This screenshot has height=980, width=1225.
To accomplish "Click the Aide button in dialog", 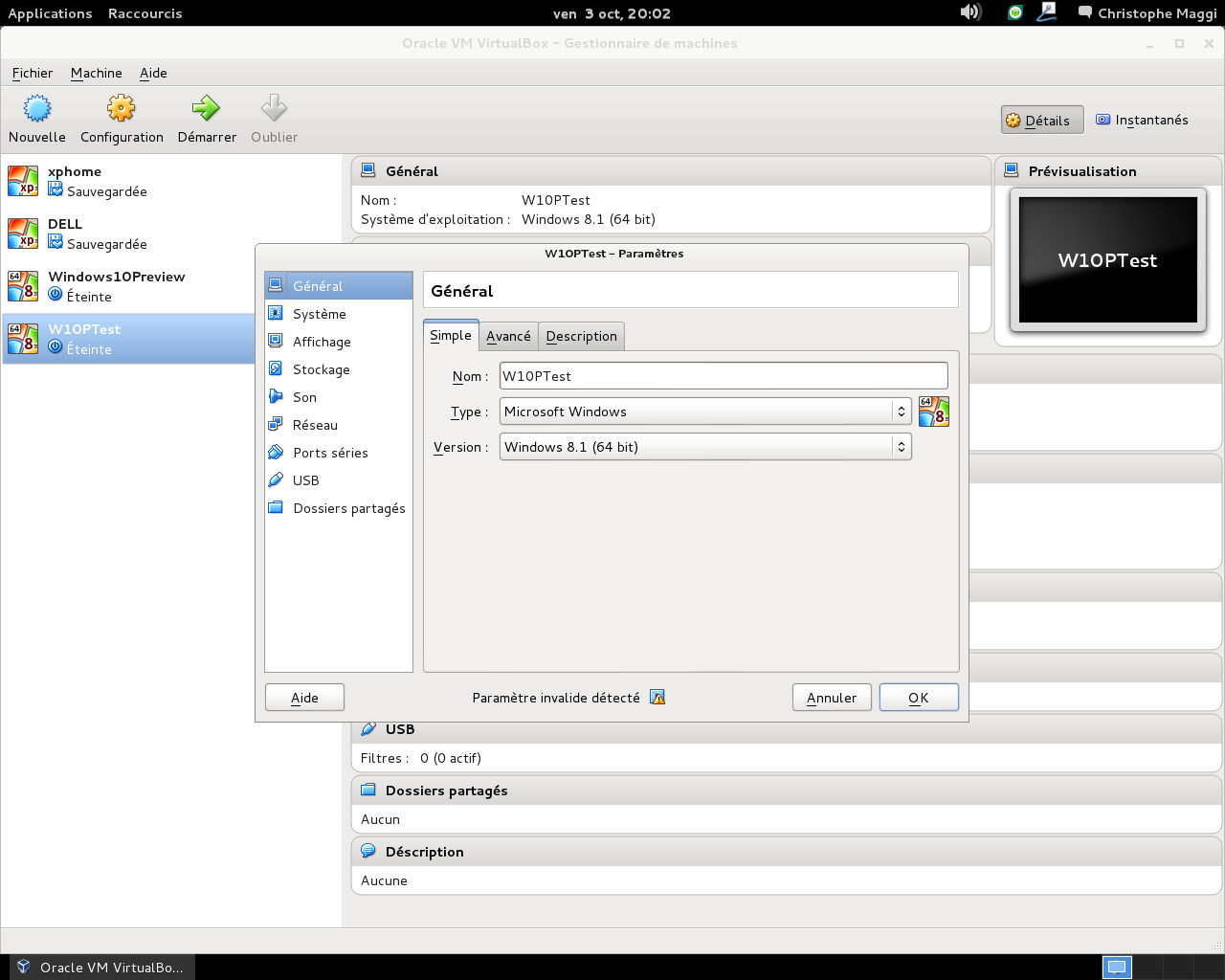I will [304, 698].
